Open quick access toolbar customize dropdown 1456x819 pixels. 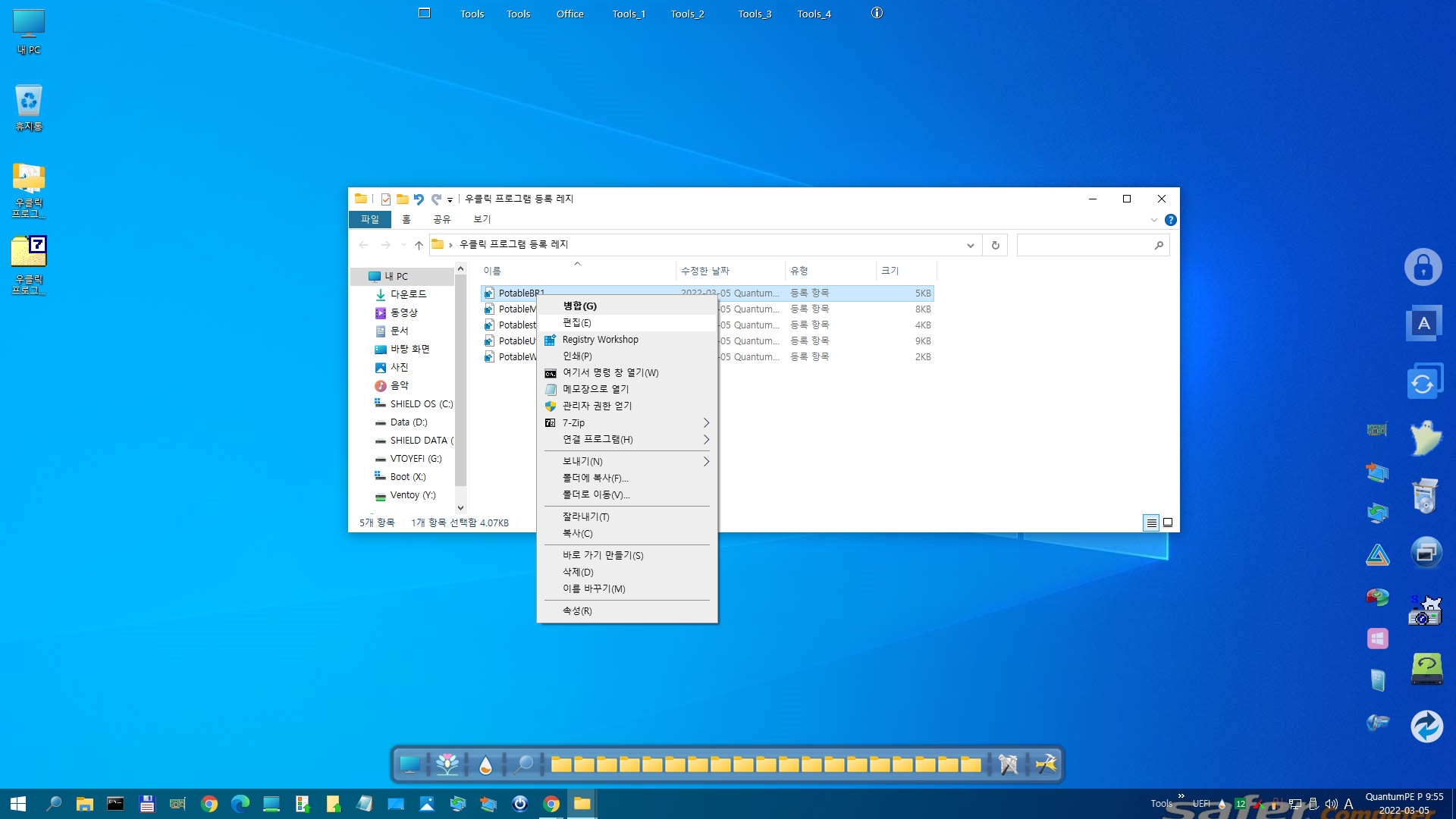pyautogui.click(x=450, y=199)
